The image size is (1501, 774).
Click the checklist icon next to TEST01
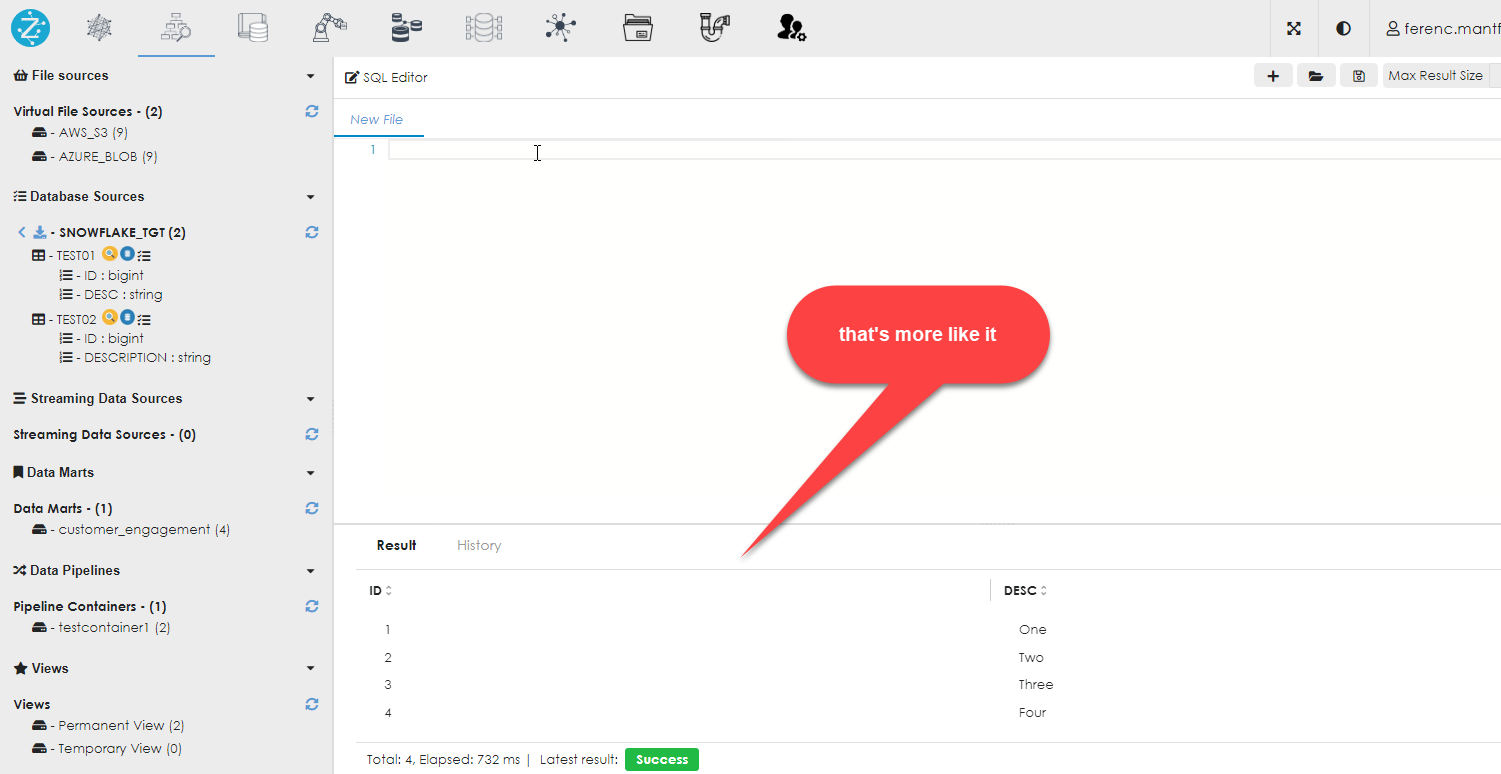tap(144, 256)
